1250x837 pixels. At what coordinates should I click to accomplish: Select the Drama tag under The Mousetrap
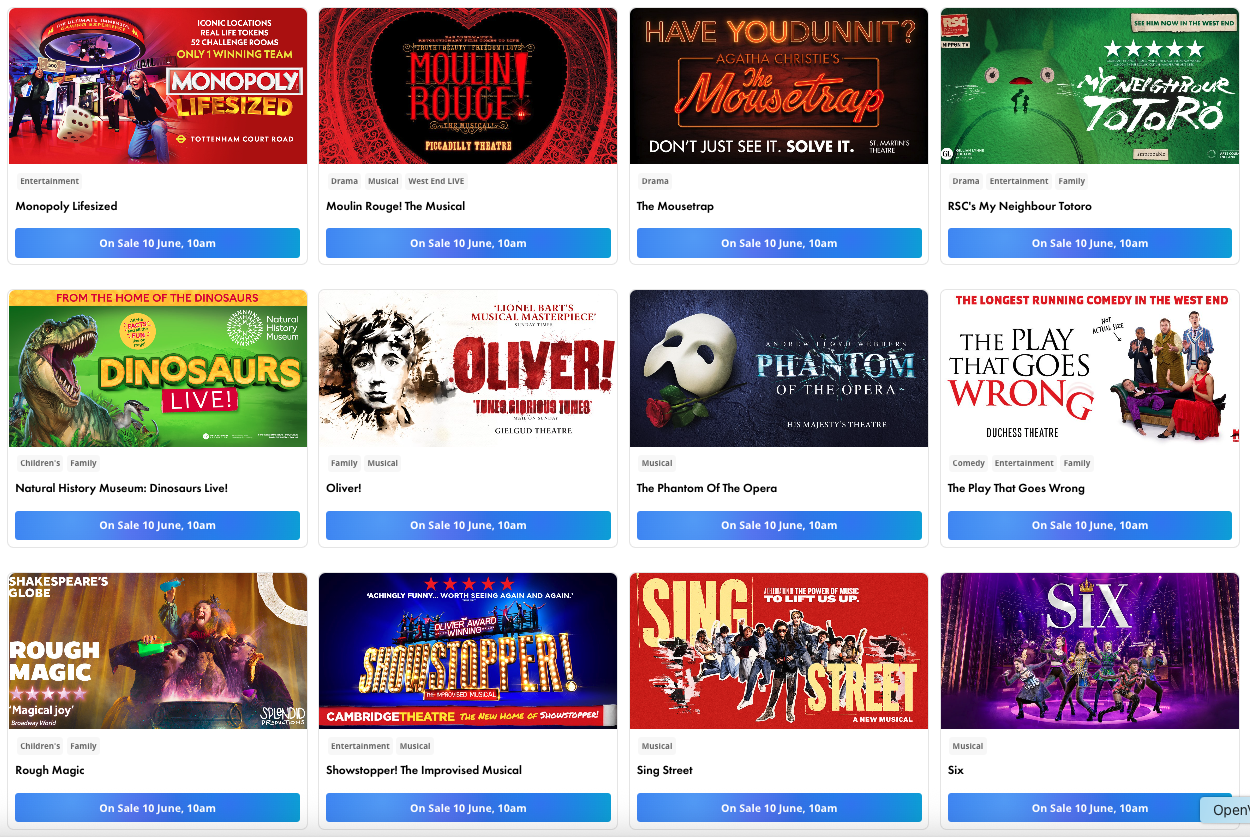[x=655, y=181]
